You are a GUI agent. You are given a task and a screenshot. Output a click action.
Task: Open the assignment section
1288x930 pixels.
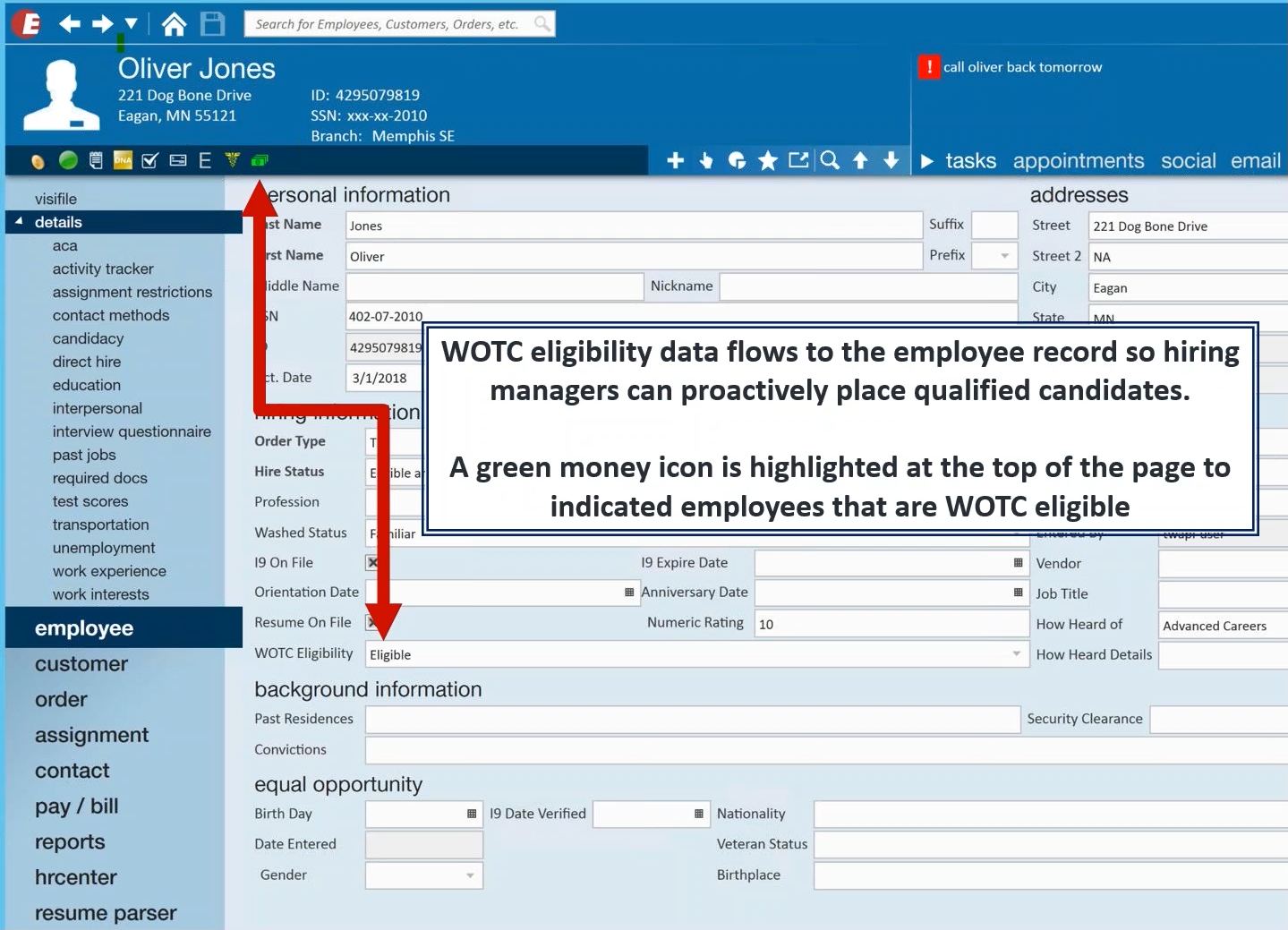pos(91,736)
